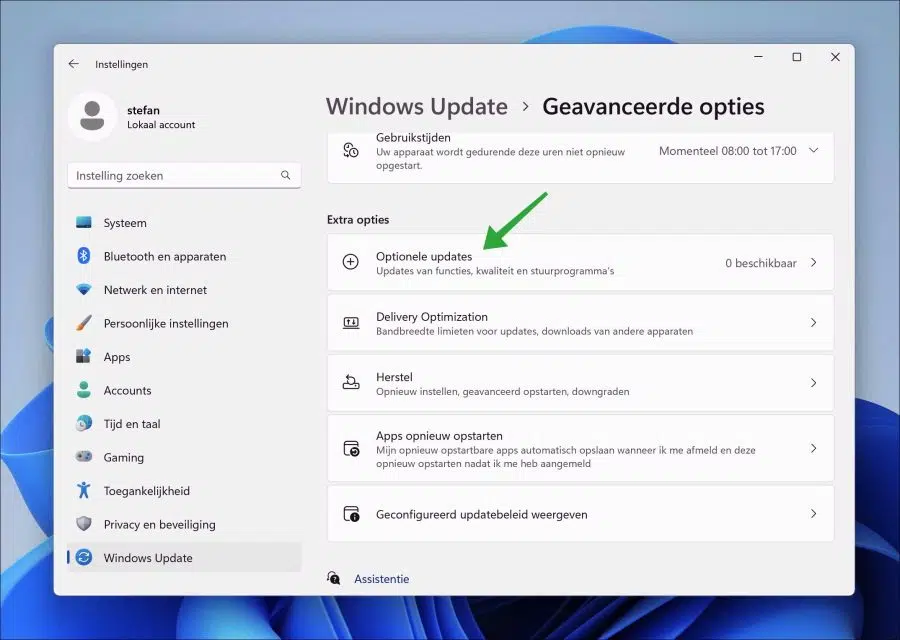Click the search magnifier icon

(285, 175)
